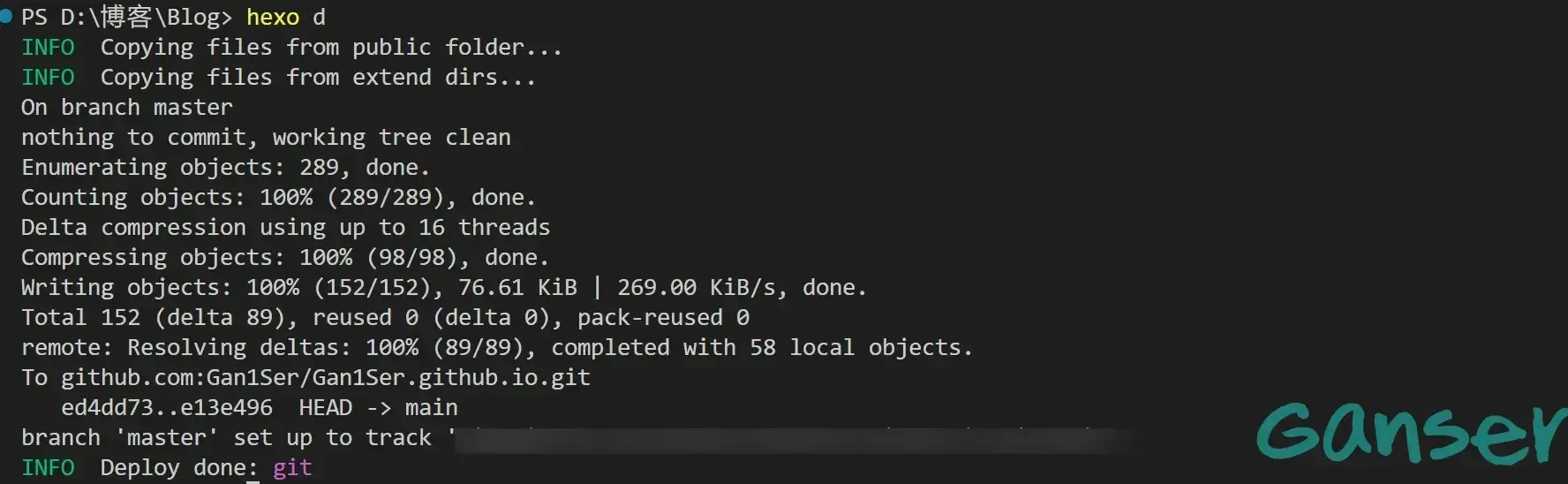Click the green Ganser watermark signature
The image size is (1568, 484).
click(x=1410, y=432)
